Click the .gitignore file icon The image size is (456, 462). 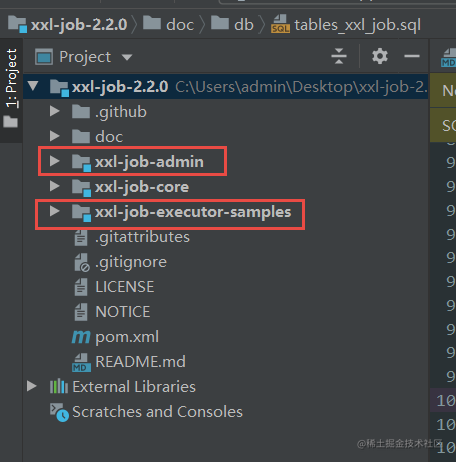tap(82, 262)
